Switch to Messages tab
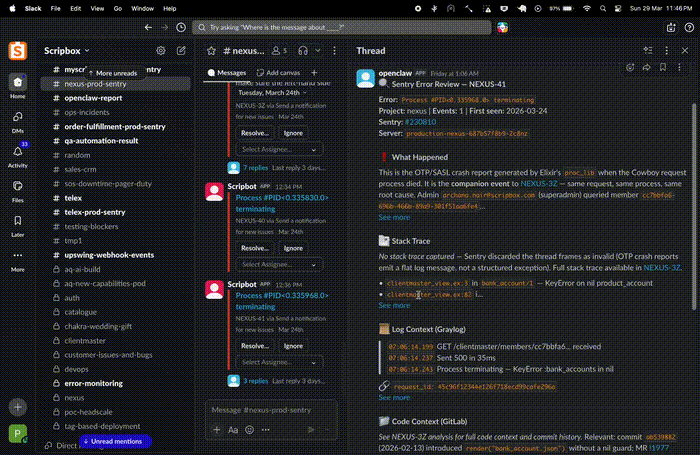This screenshot has width=700, height=455. (x=227, y=73)
